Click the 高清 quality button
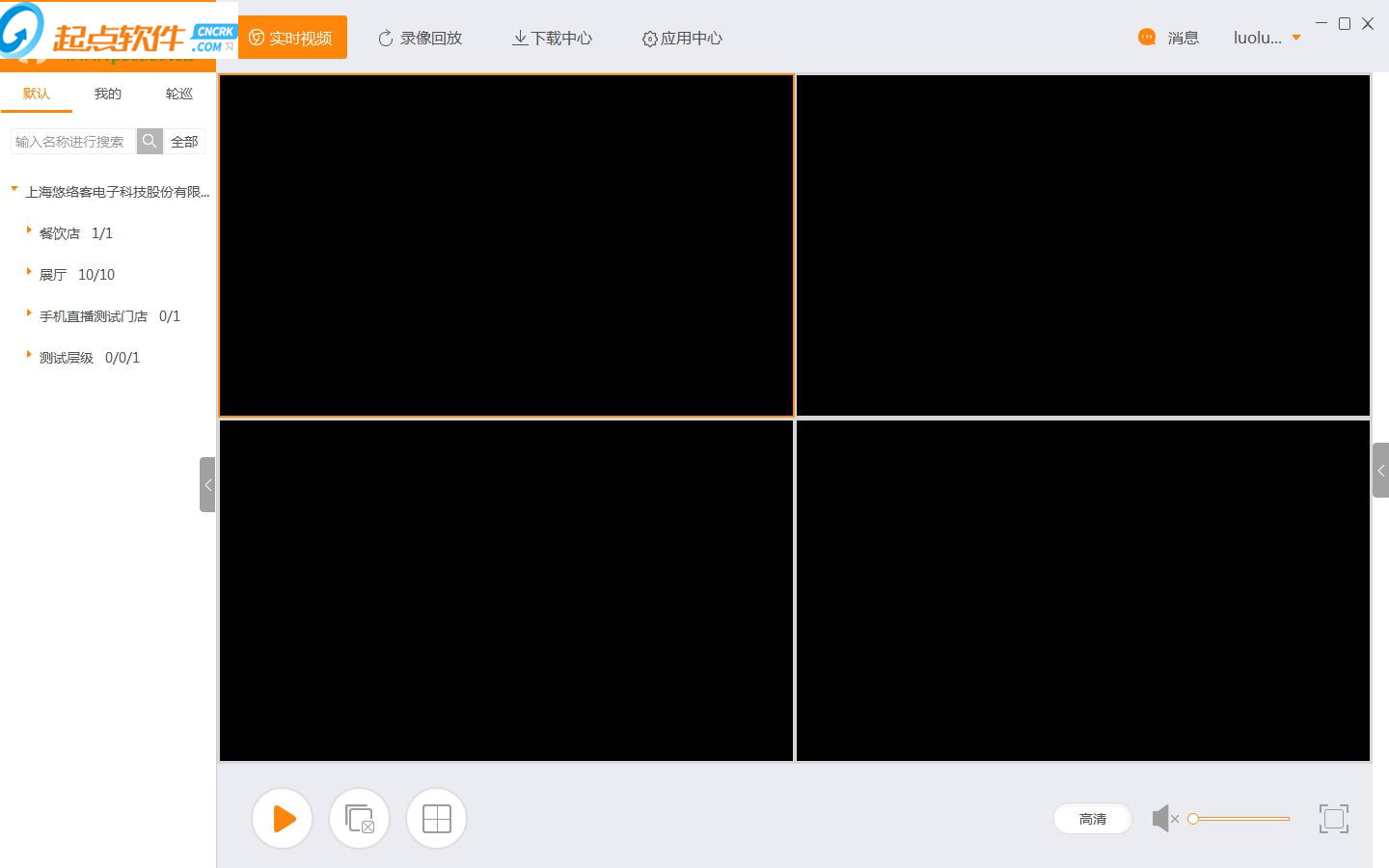Screen dimensions: 1389x868 (1093, 819)
